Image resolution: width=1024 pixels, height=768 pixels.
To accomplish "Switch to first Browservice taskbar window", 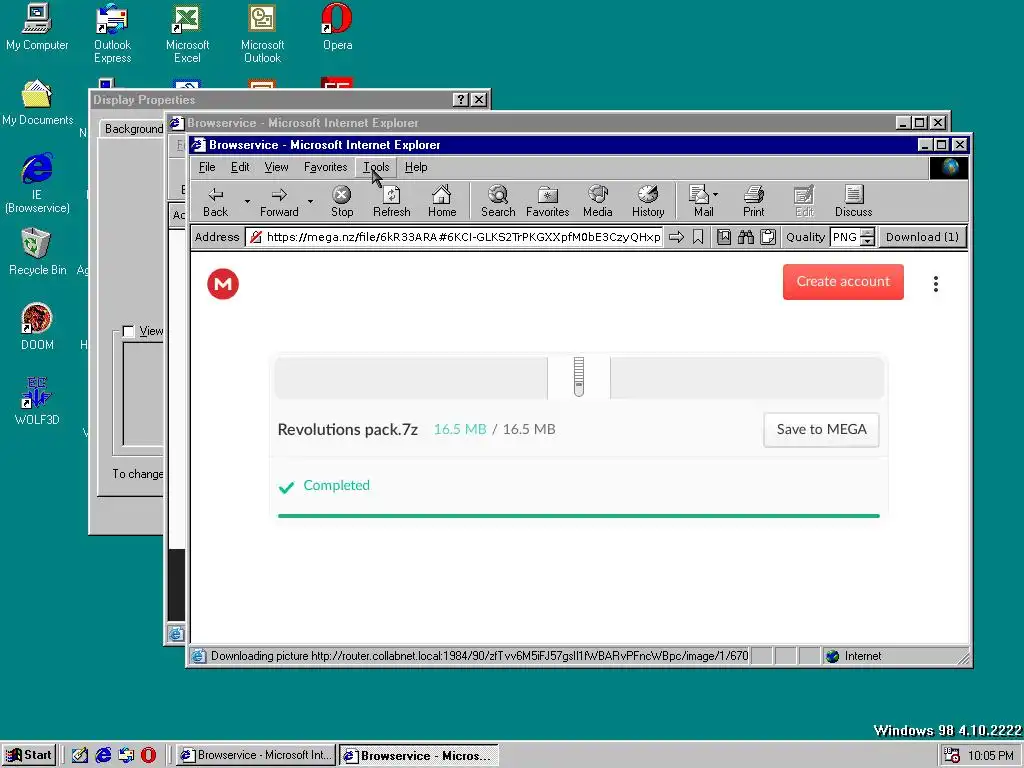I will [257, 756].
